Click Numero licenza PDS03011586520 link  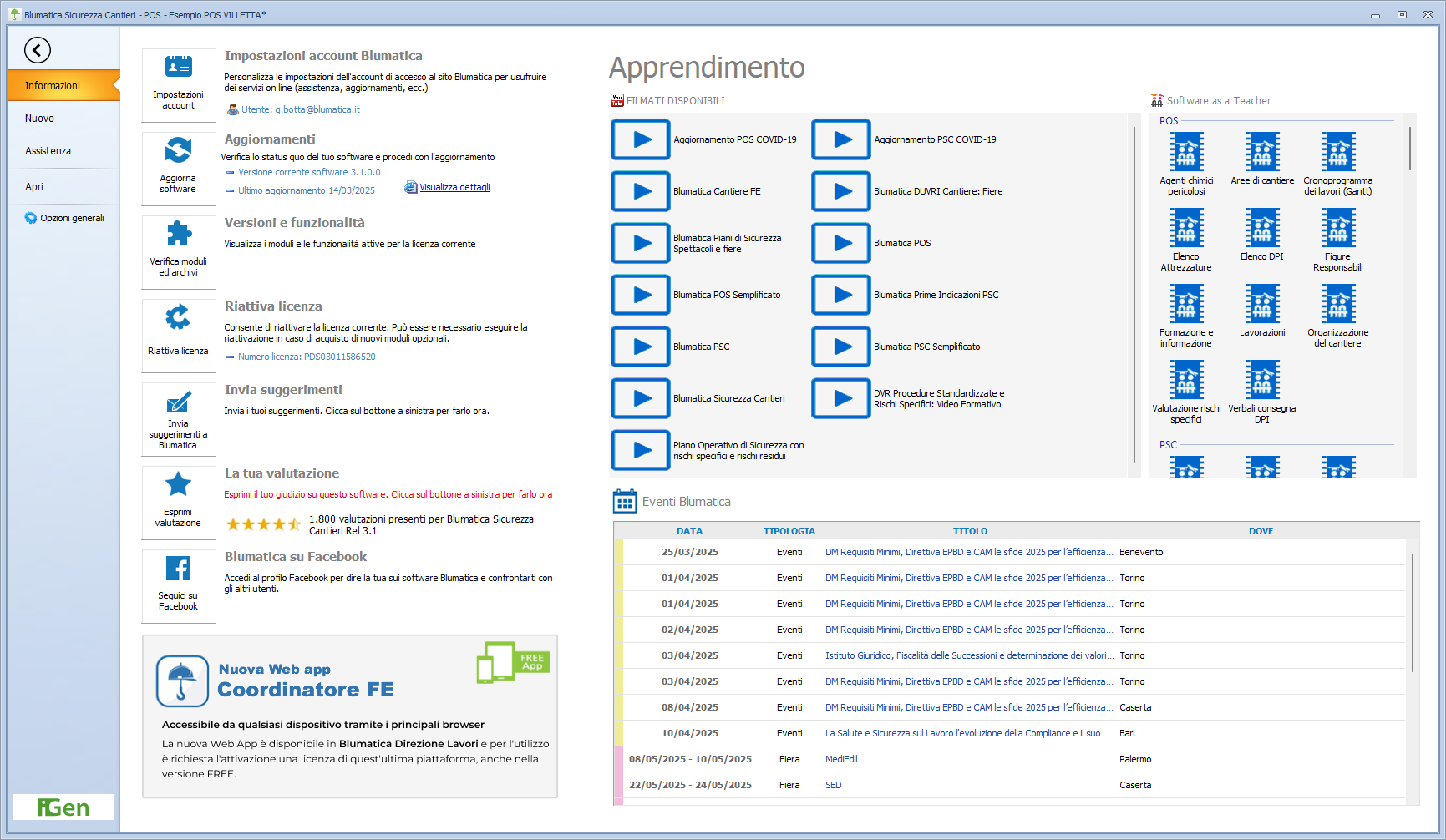click(x=307, y=357)
